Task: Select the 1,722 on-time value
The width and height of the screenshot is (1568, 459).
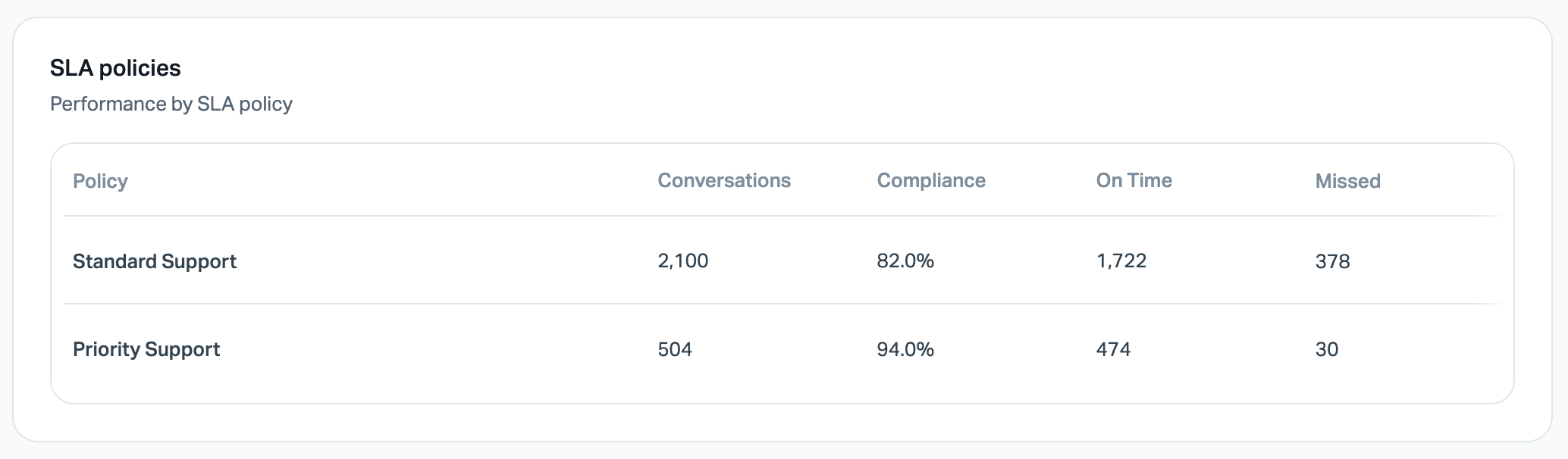Action: pyautogui.click(x=1121, y=261)
